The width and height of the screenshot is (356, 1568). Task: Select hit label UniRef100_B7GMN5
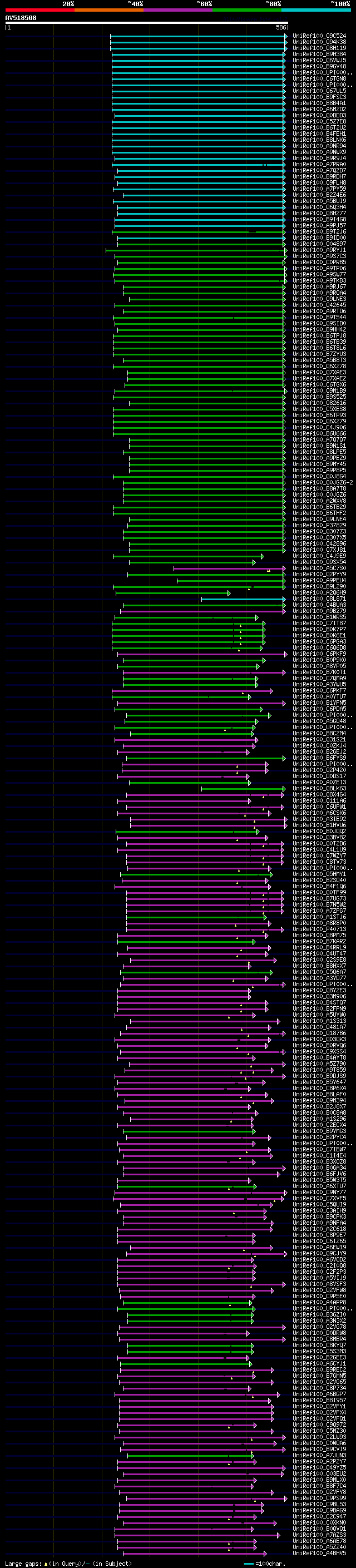[319, 1376]
